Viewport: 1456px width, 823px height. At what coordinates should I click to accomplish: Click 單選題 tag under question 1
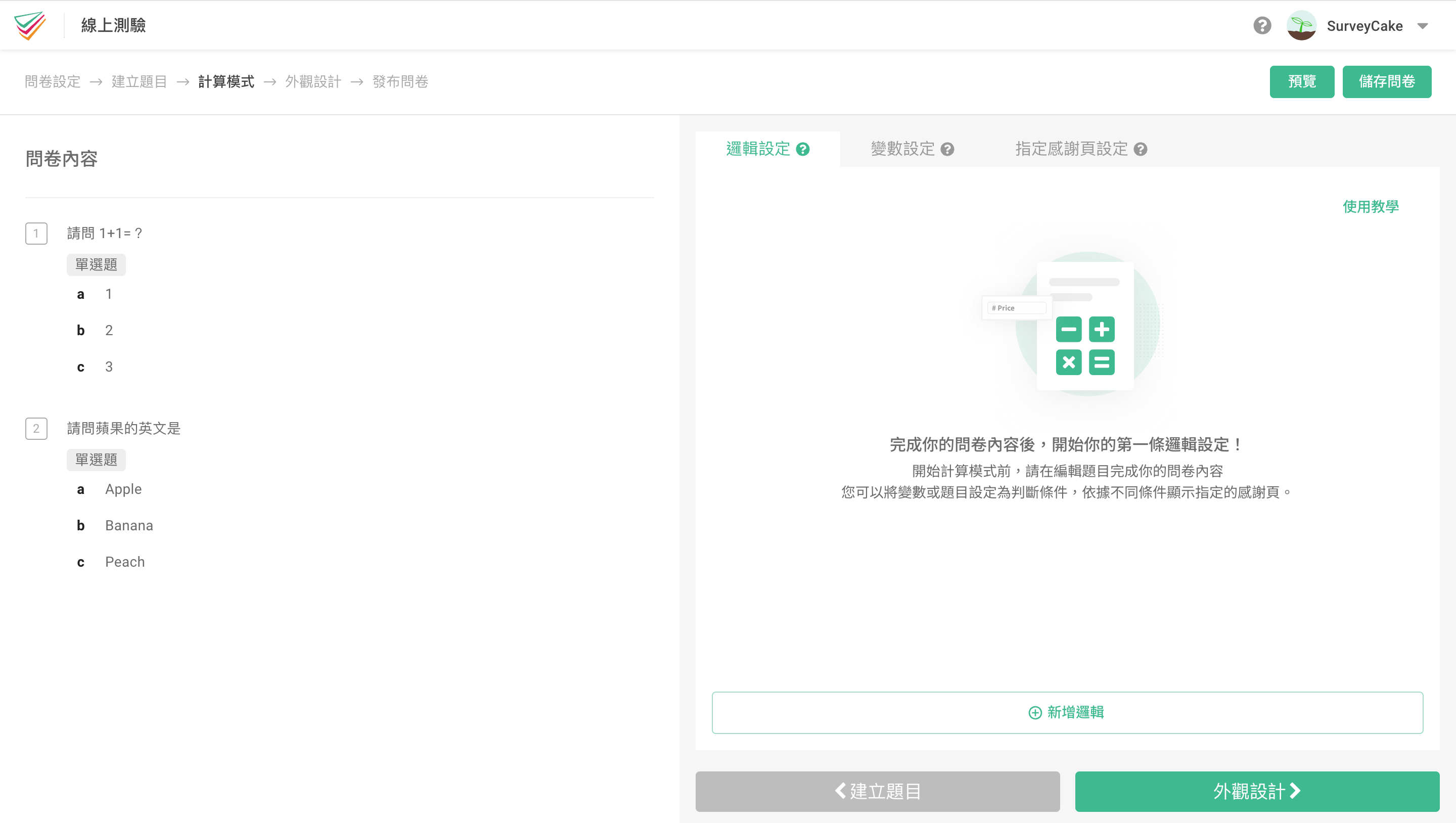pyautogui.click(x=96, y=264)
